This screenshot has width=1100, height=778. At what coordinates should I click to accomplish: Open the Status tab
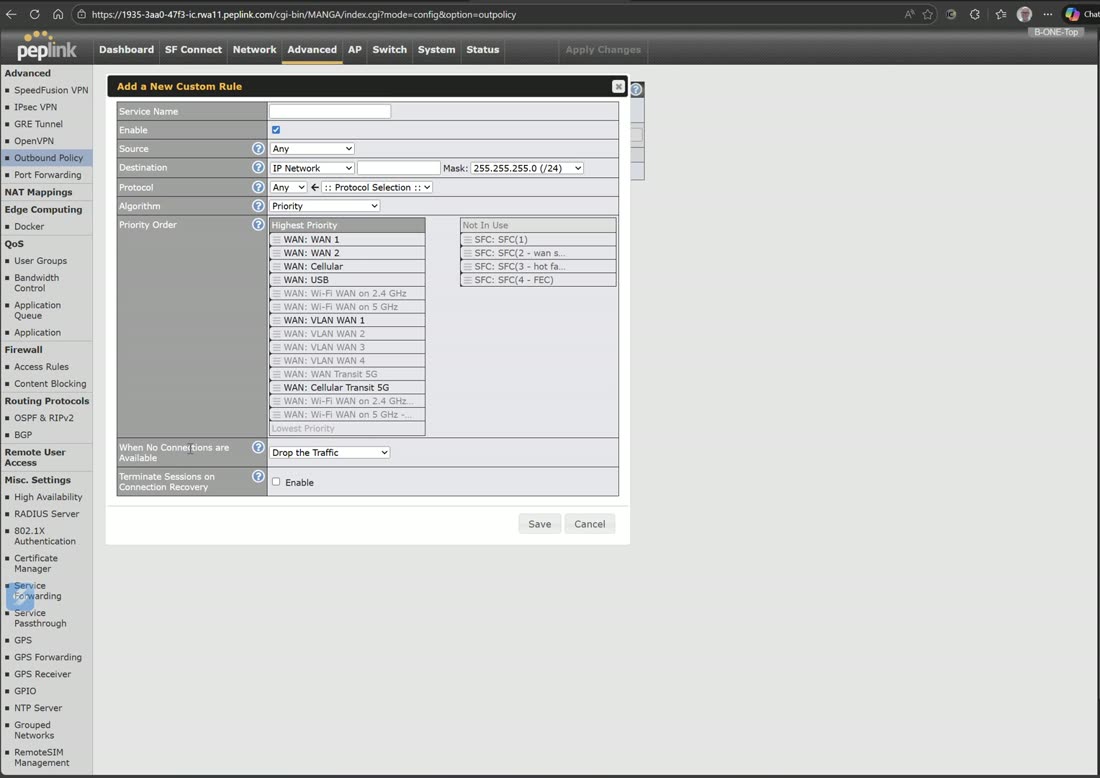483,50
